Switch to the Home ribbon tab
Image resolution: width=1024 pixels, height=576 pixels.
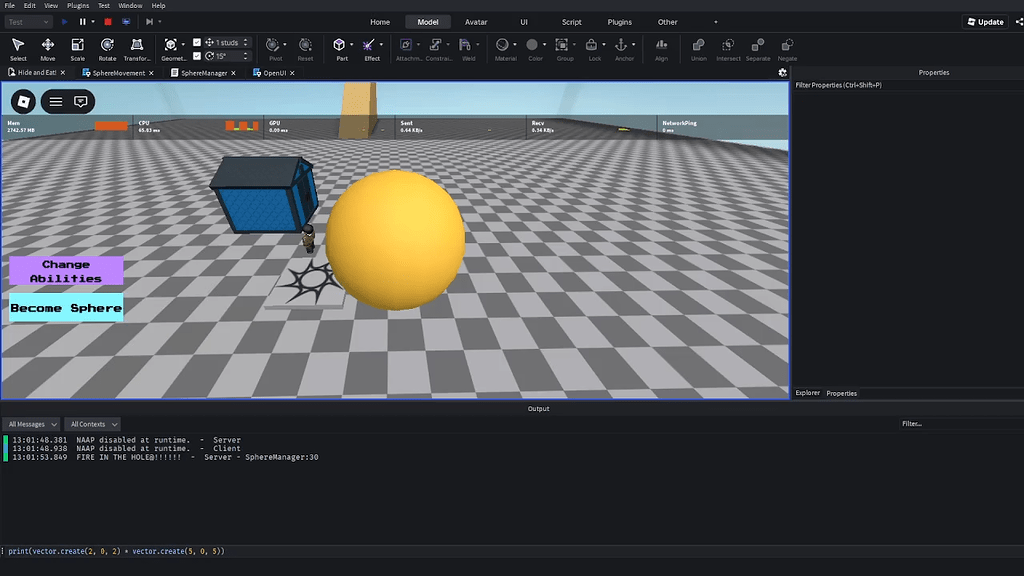click(x=380, y=22)
